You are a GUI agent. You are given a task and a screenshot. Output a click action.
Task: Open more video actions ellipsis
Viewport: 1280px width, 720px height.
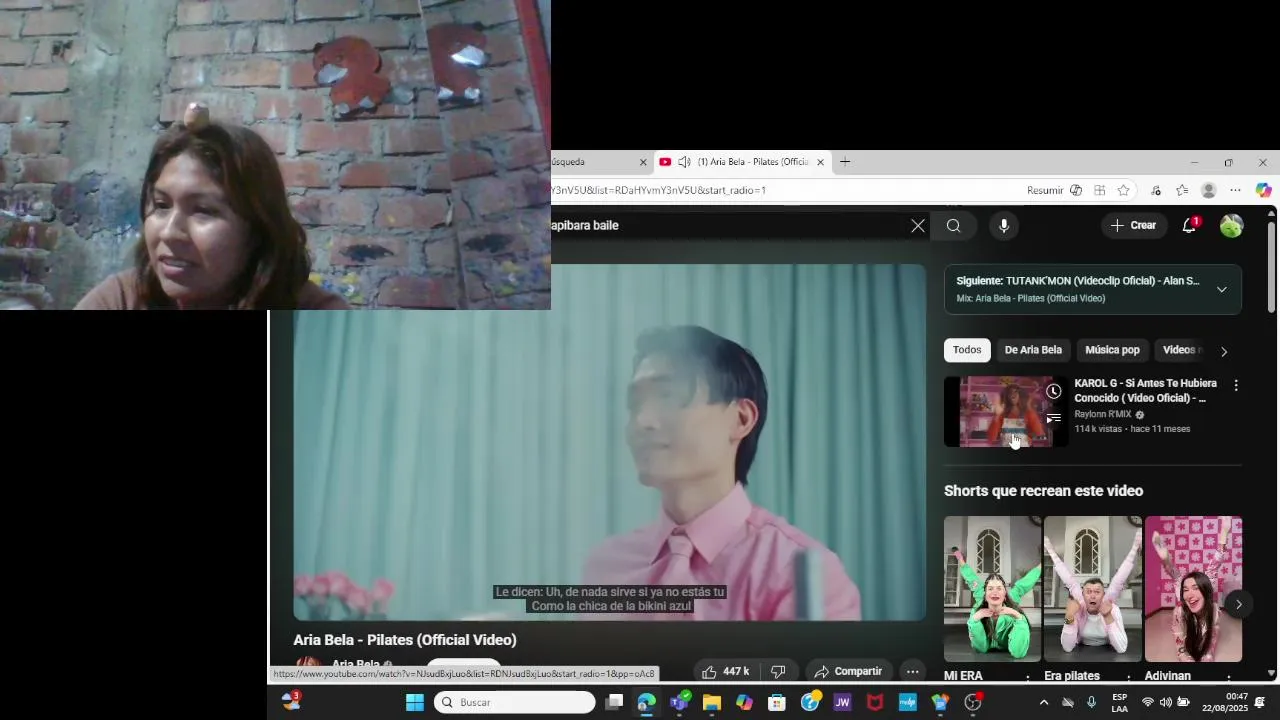click(912, 672)
